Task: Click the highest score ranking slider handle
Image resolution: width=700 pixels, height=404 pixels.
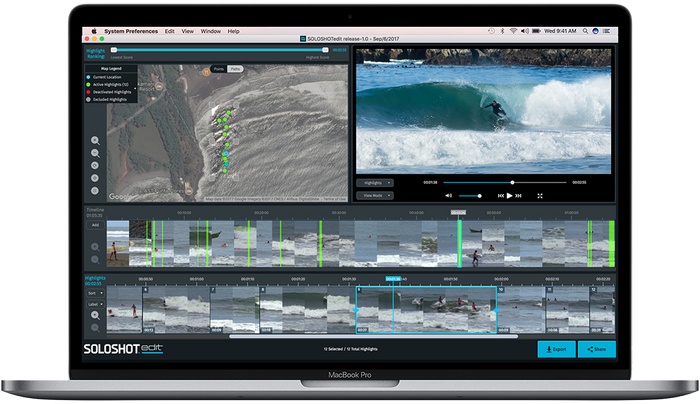Action: pyautogui.click(x=325, y=50)
